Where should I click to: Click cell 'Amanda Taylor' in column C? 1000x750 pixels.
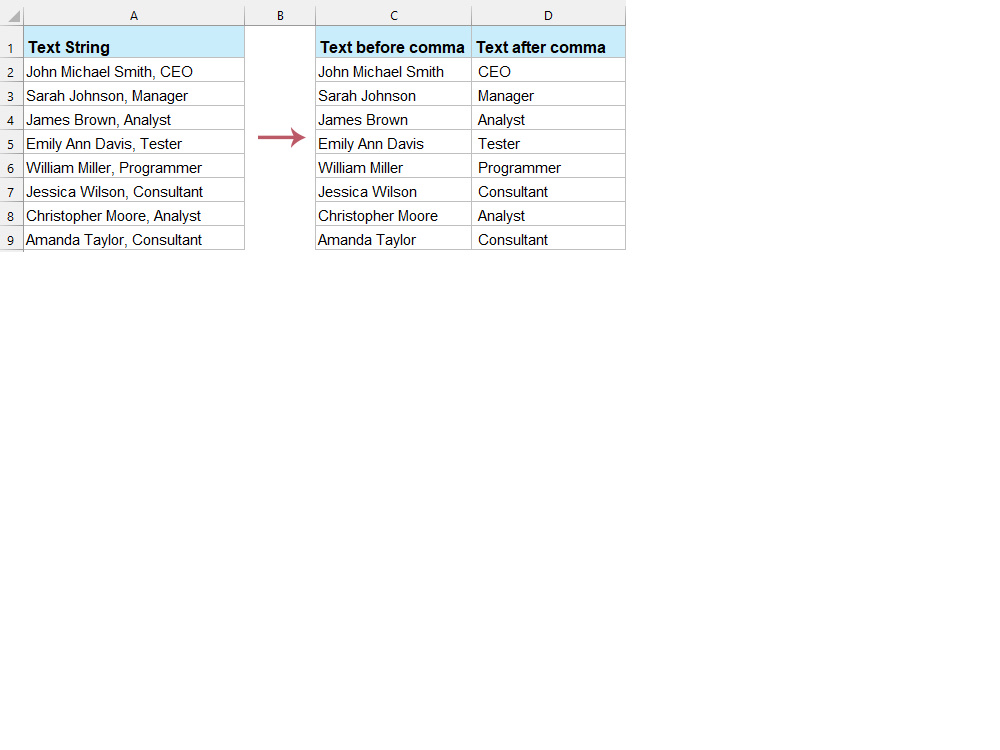coord(393,238)
